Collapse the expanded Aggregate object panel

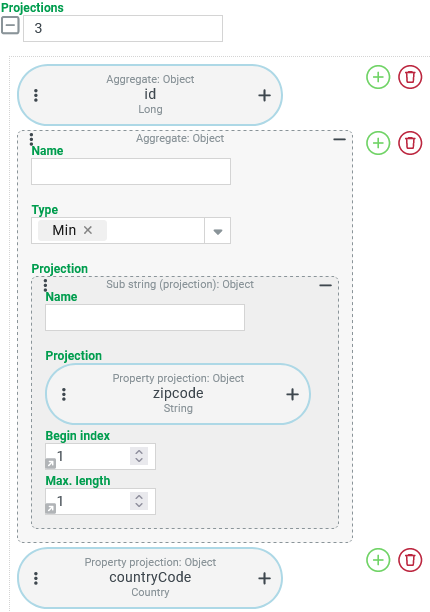(339, 139)
